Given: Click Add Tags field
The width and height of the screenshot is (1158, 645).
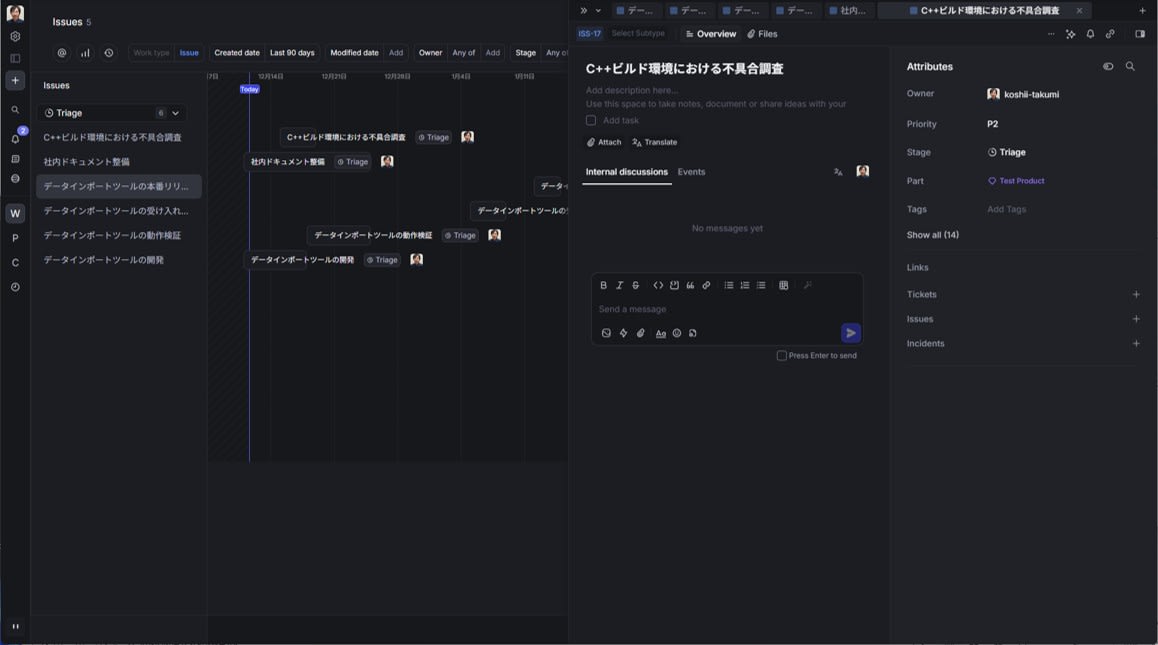Looking at the screenshot, I should click(1007, 209).
